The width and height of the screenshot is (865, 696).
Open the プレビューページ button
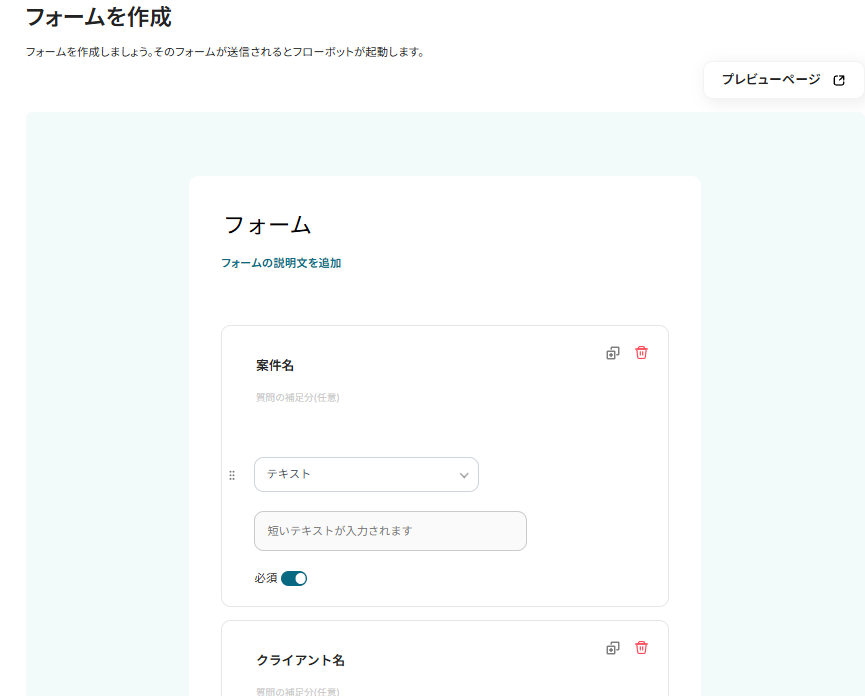coord(783,80)
